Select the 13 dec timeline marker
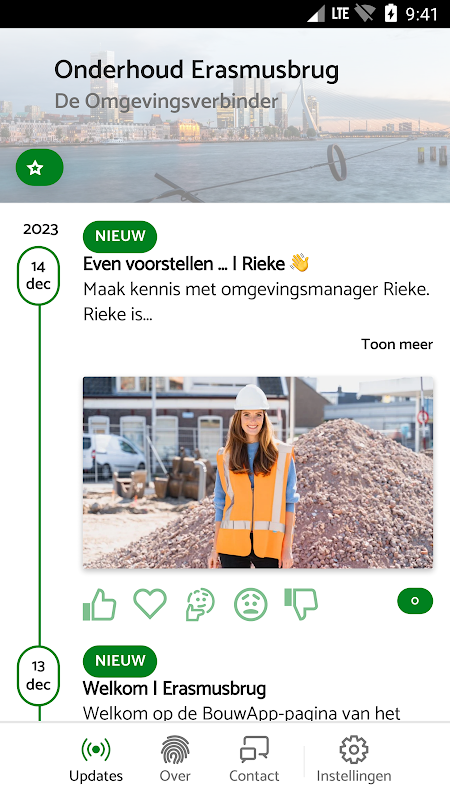Image resolution: width=450 pixels, height=800 pixels. (x=38, y=676)
